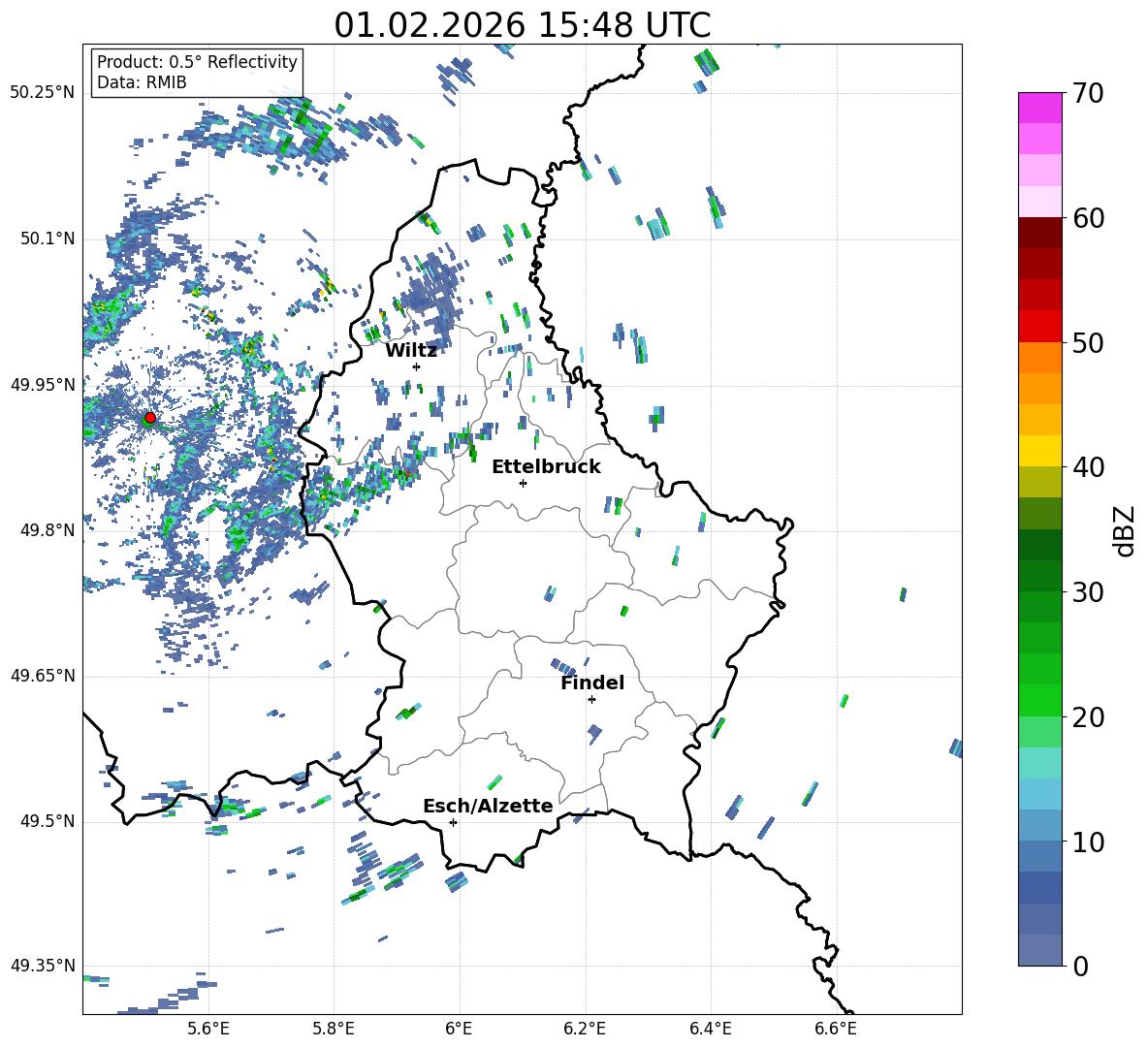Click the 6.4°E longitude label
The image size is (1148, 1048).
pyautogui.click(x=711, y=1029)
